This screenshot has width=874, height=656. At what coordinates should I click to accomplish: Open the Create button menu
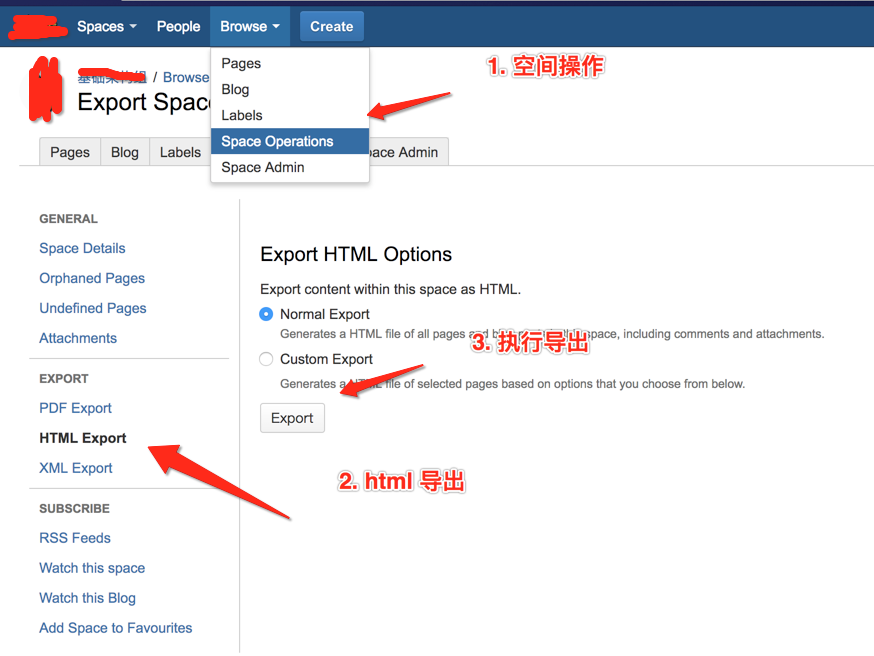pyautogui.click(x=331, y=27)
